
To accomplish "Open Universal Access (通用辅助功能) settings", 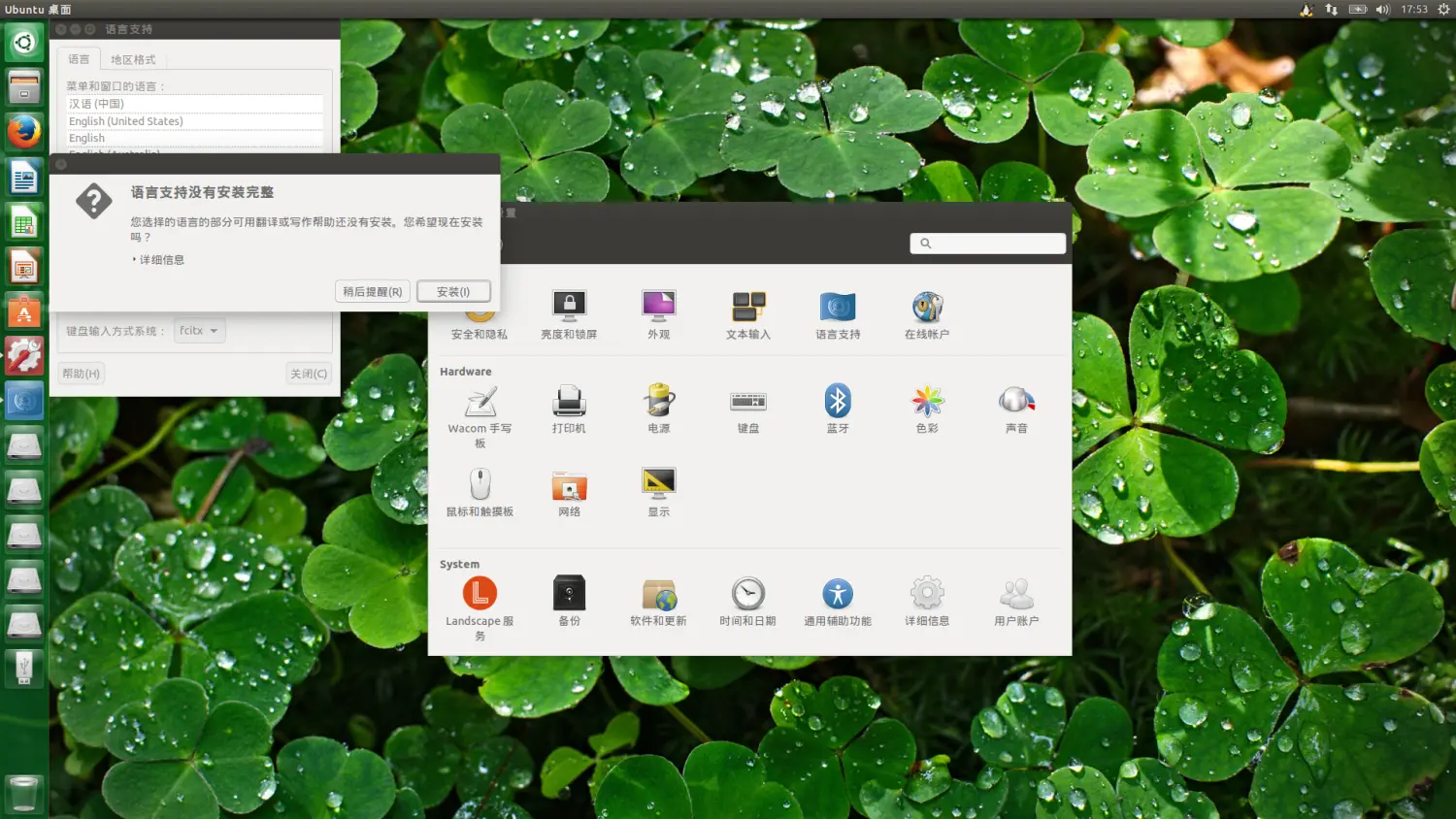I will (838, 594).
